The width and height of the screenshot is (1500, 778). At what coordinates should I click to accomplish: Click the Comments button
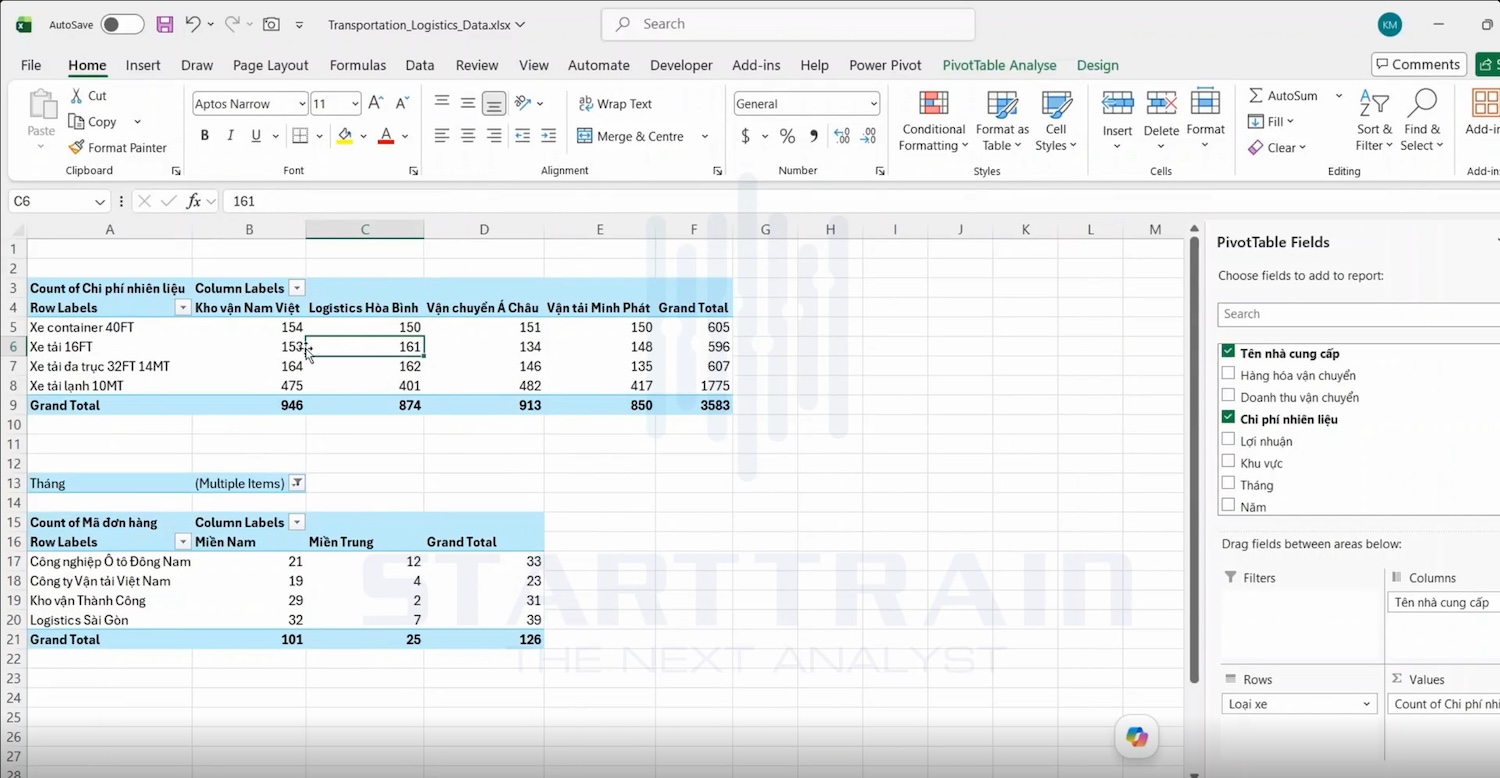click(1419, 64)
